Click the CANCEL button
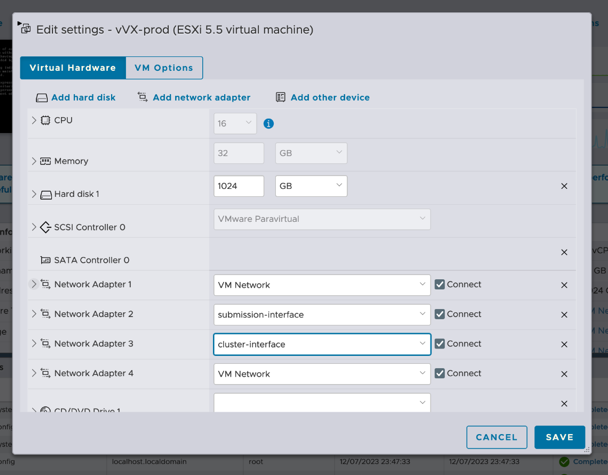The height and width of the screenshot is (475, 608). pos(496,437)
